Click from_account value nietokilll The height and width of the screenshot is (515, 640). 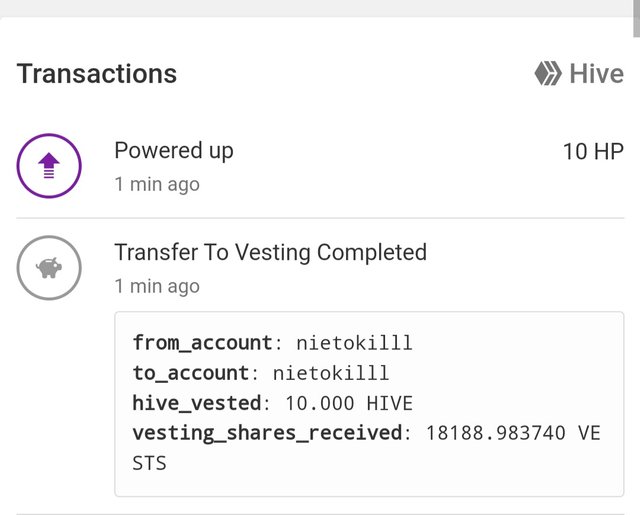(x=354, y=343)
